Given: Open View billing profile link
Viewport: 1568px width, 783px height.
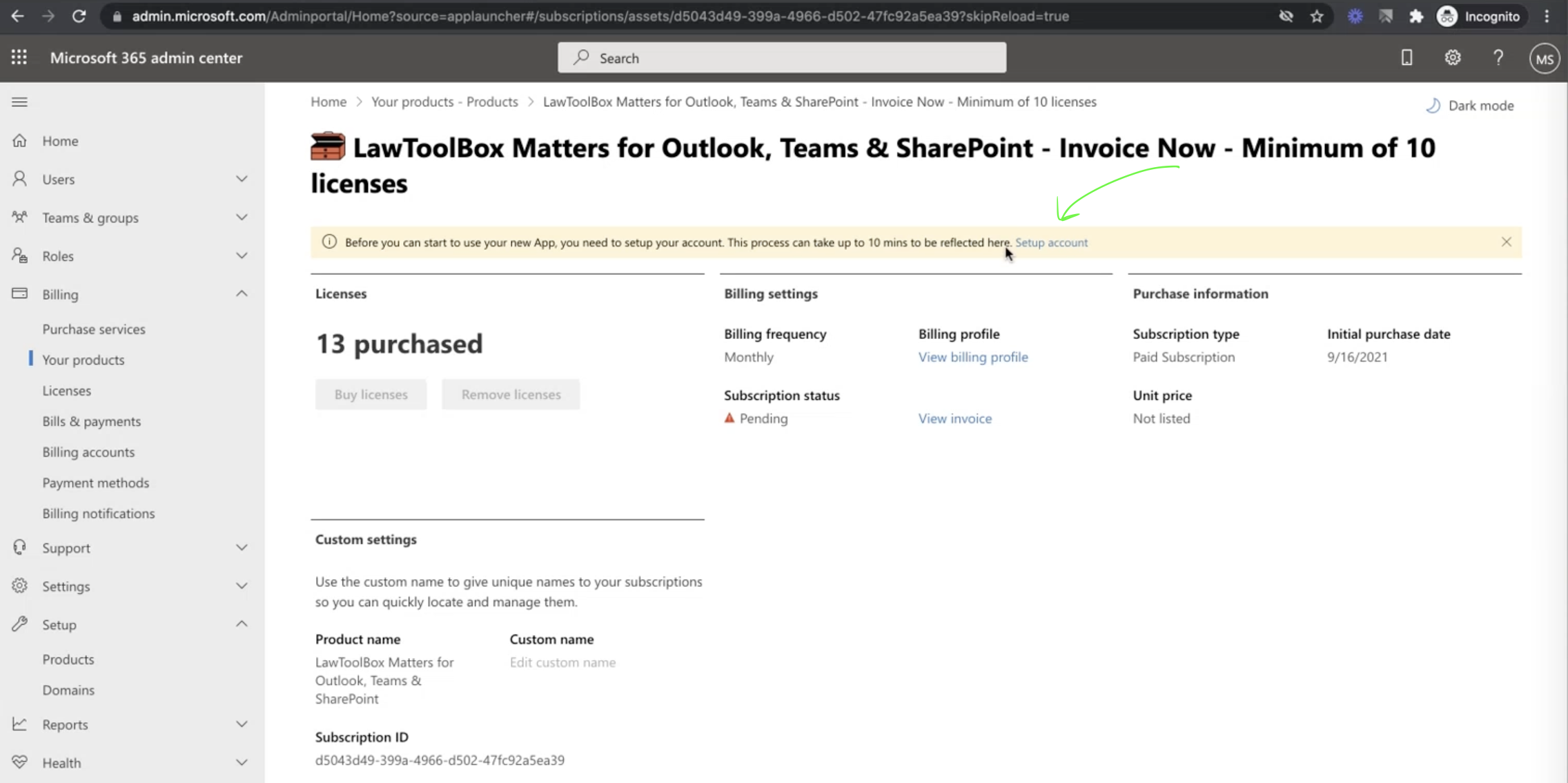Looking at the screenshot, I should pos(972,357).
